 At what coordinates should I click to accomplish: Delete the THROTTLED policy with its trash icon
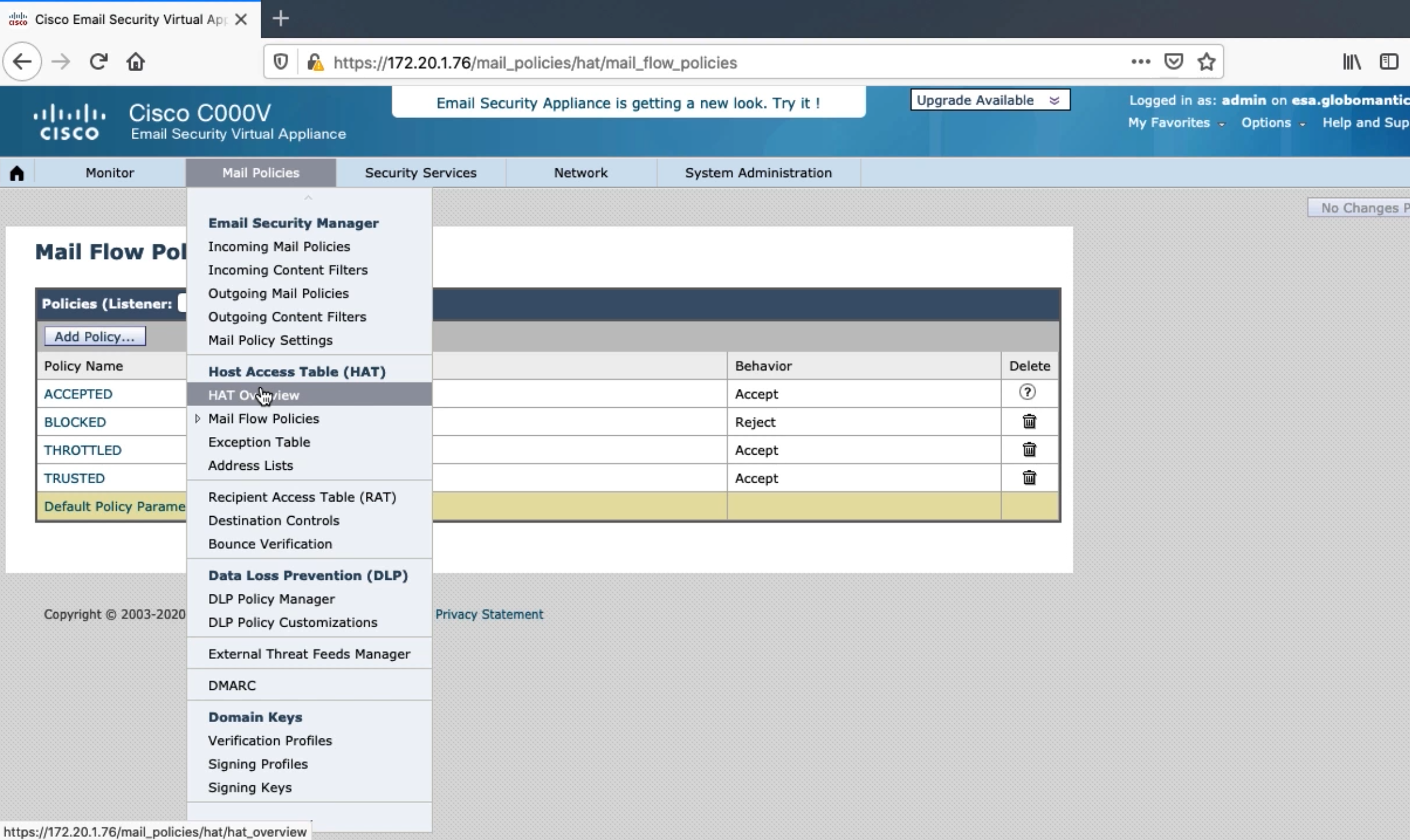pos(1029,449)
